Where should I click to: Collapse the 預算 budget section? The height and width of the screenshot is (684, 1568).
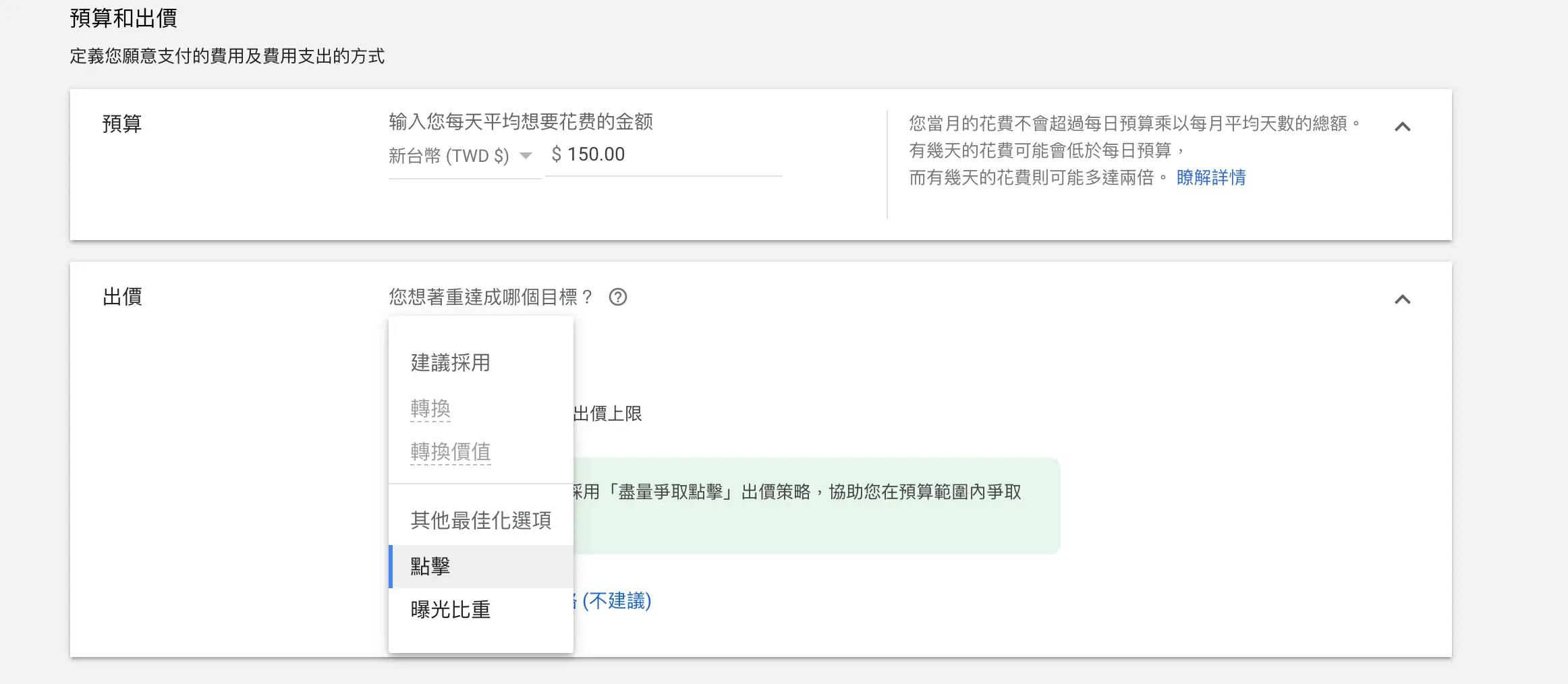pos(1402,127)
